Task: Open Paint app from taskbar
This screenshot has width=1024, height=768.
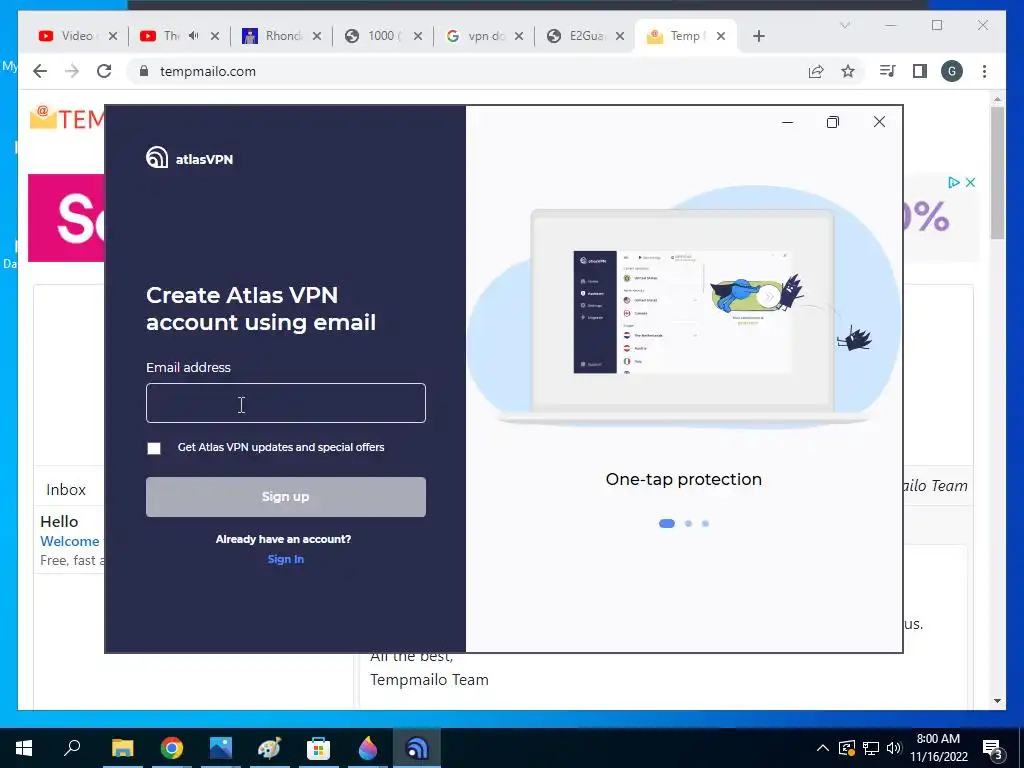Action: click(x=269, y=748)
